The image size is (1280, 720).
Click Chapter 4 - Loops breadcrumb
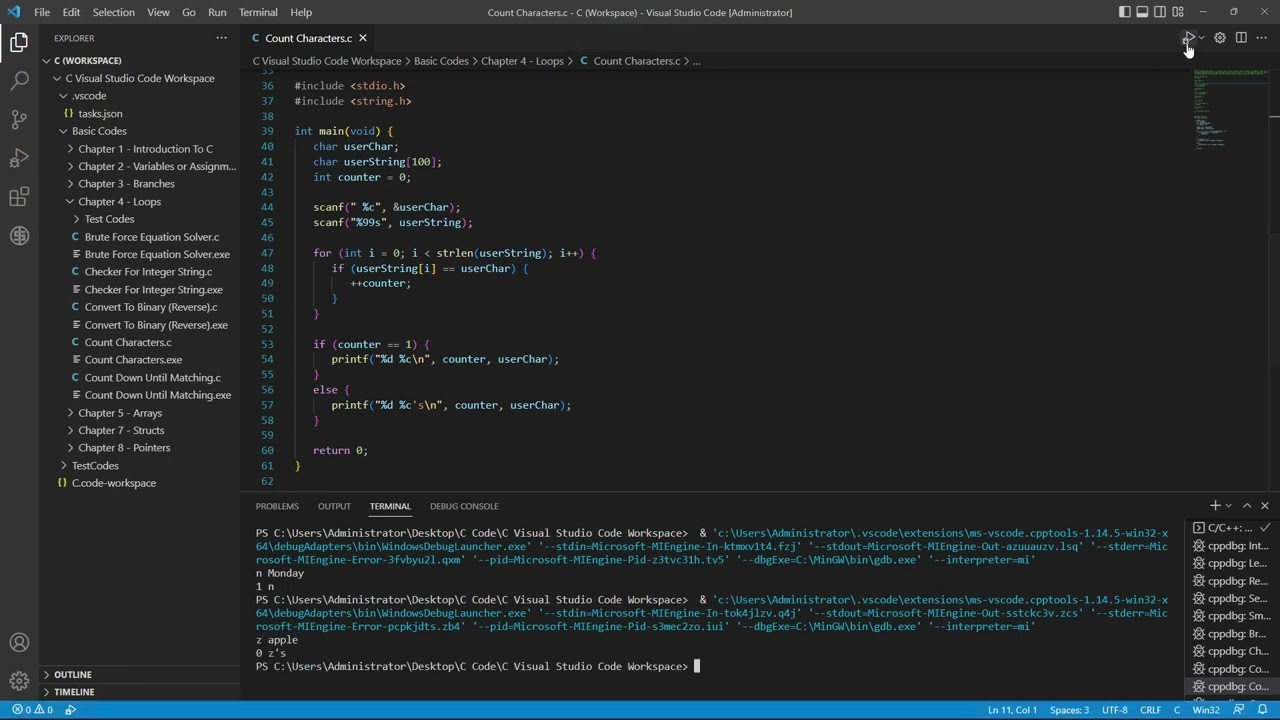point(522,61)
